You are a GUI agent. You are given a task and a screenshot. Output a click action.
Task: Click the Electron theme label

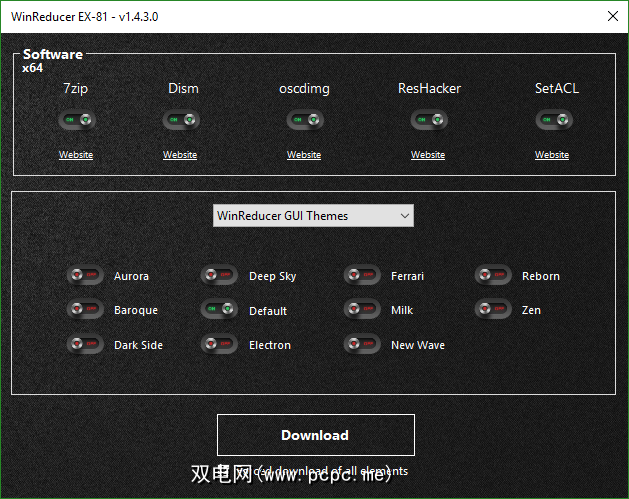tap(270, 345)
